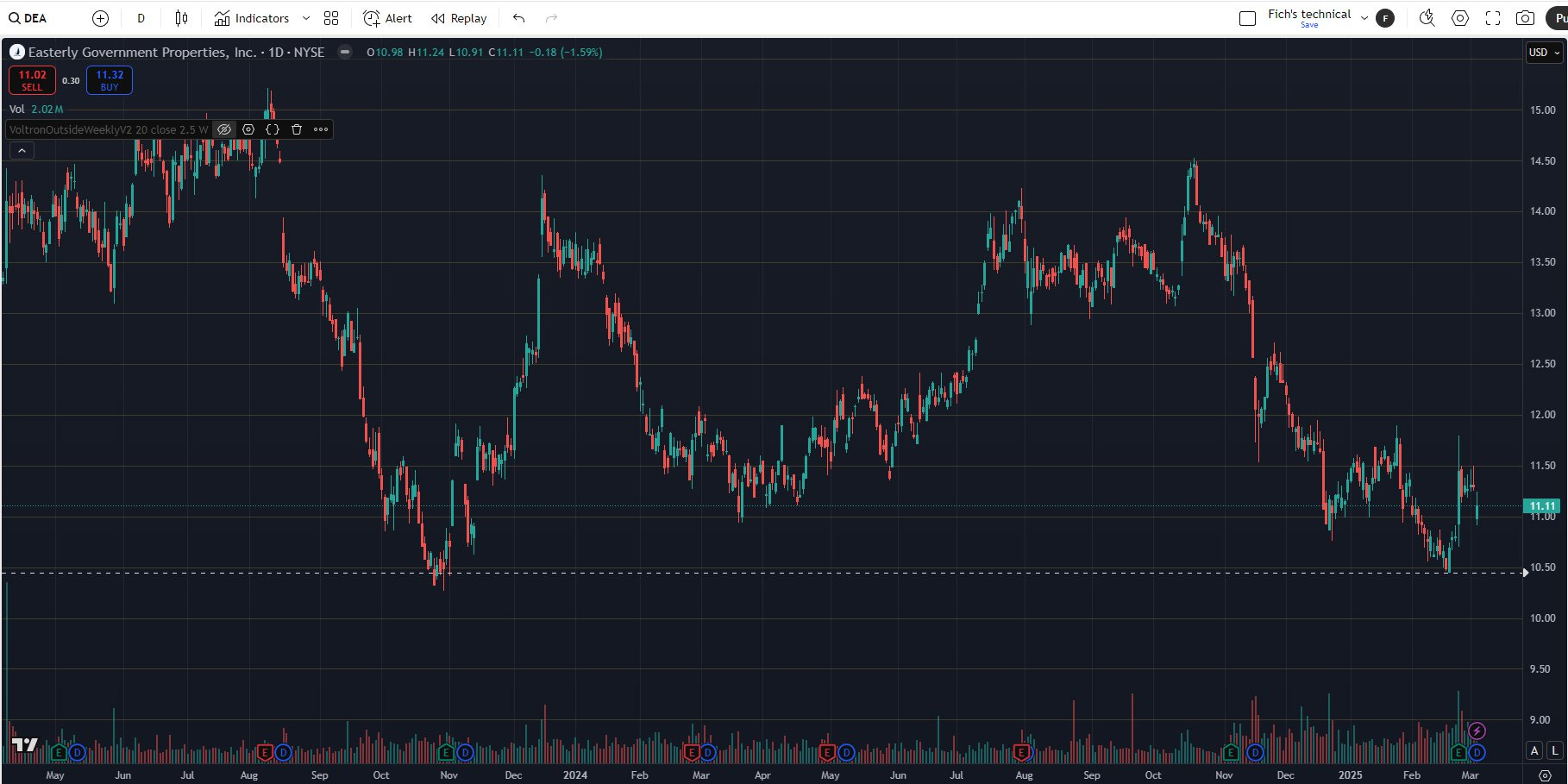Viewport: 1568px width, 784px height.
Task: Open symbol search for DEA
Action: tap(28, 18)
